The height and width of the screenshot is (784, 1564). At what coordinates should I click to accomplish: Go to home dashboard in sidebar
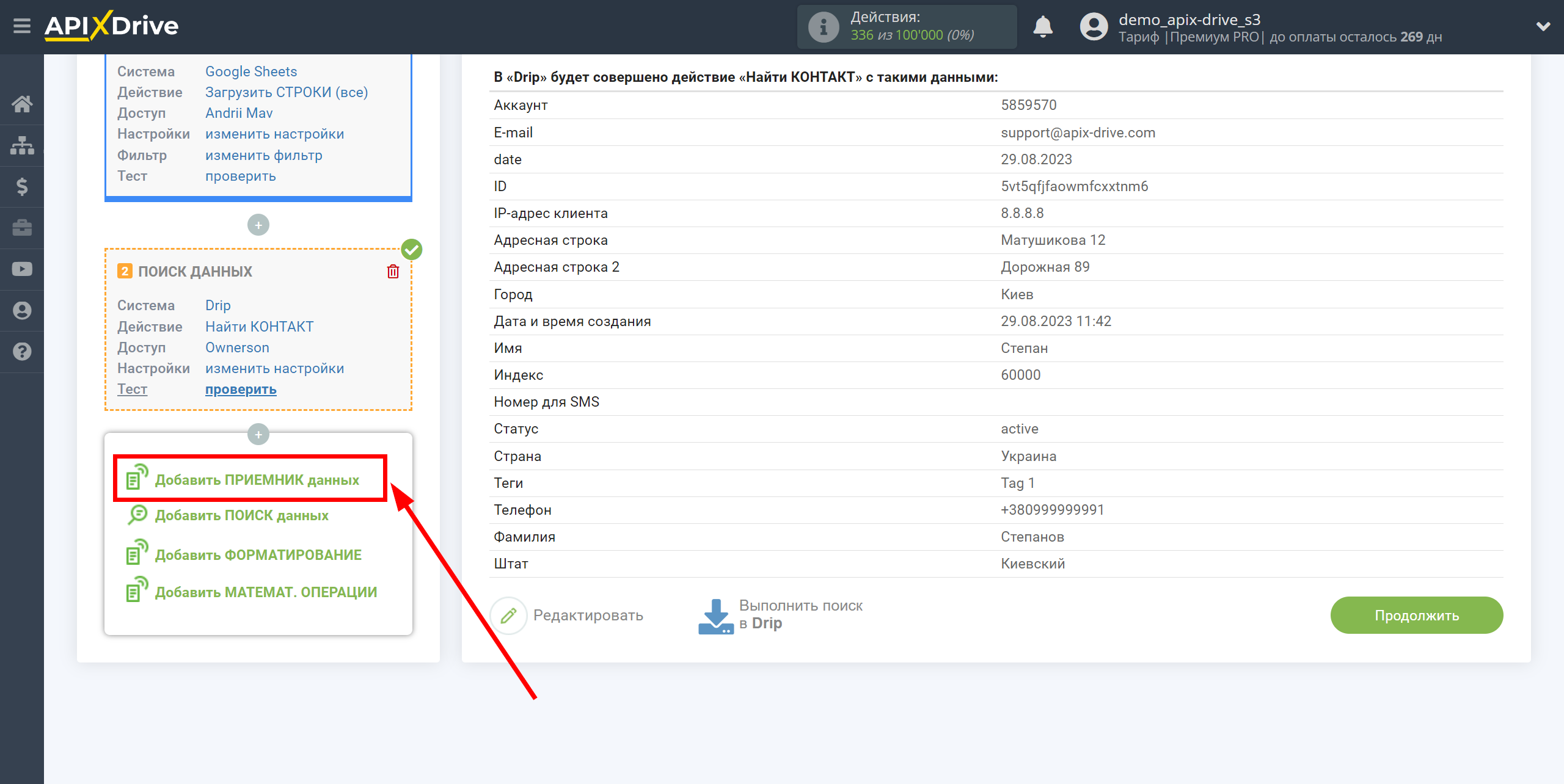(22, 104)
